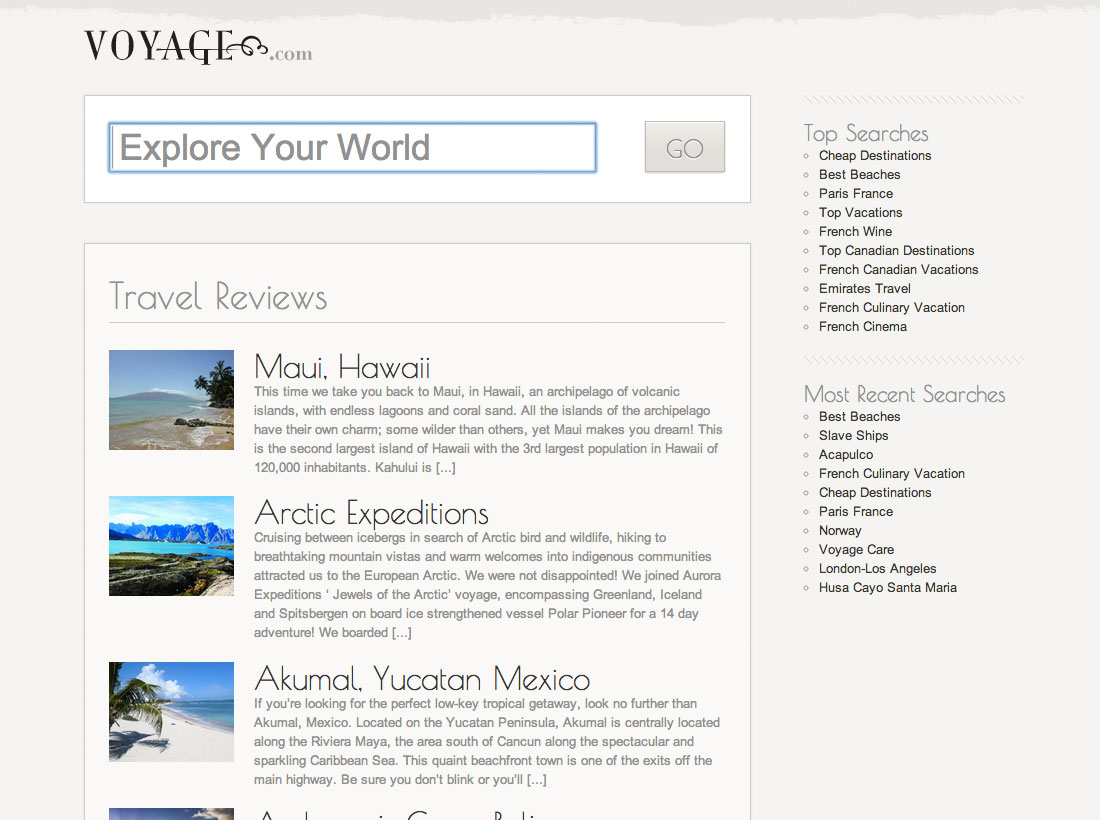Image resolution: width=1100 pixels, height=820 pixels.
Task: Open Acapulco in Most Recent Searches
Action: coord(846,455)
